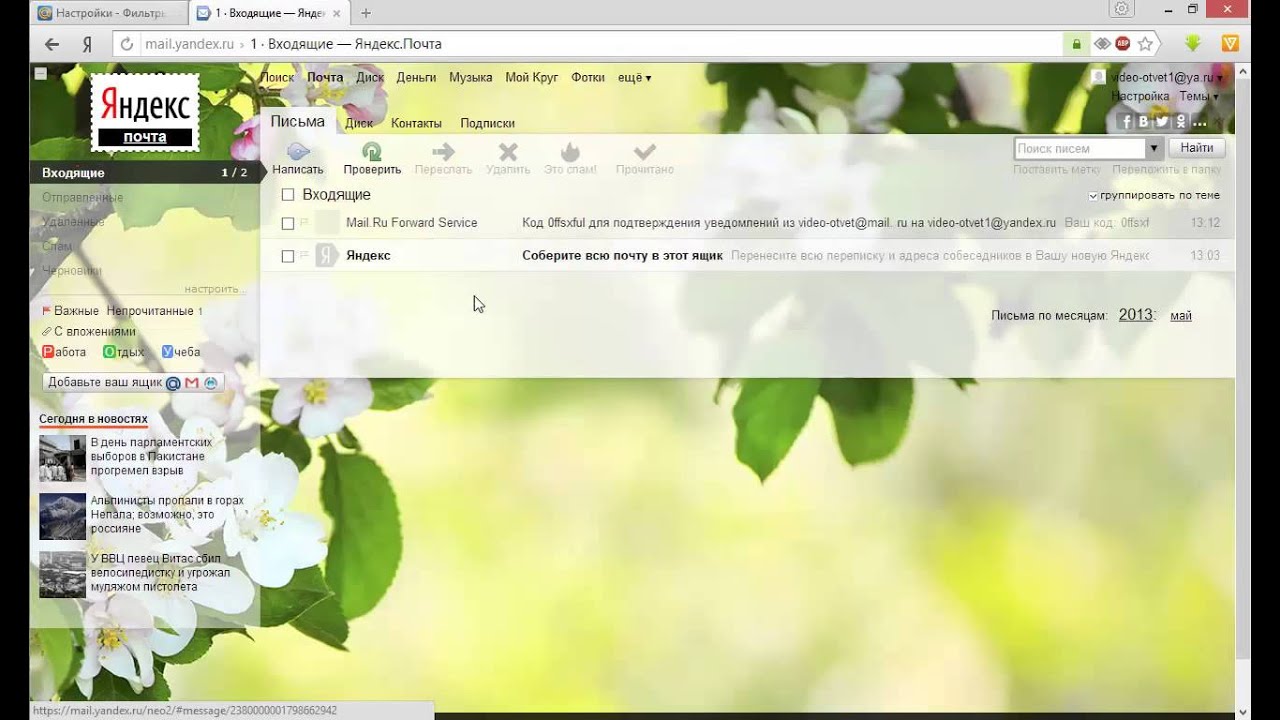Click the Написать compose mail icon
Image resolution: width=1280 pixels, height=720 pixels.
click(x=298, y=152)
